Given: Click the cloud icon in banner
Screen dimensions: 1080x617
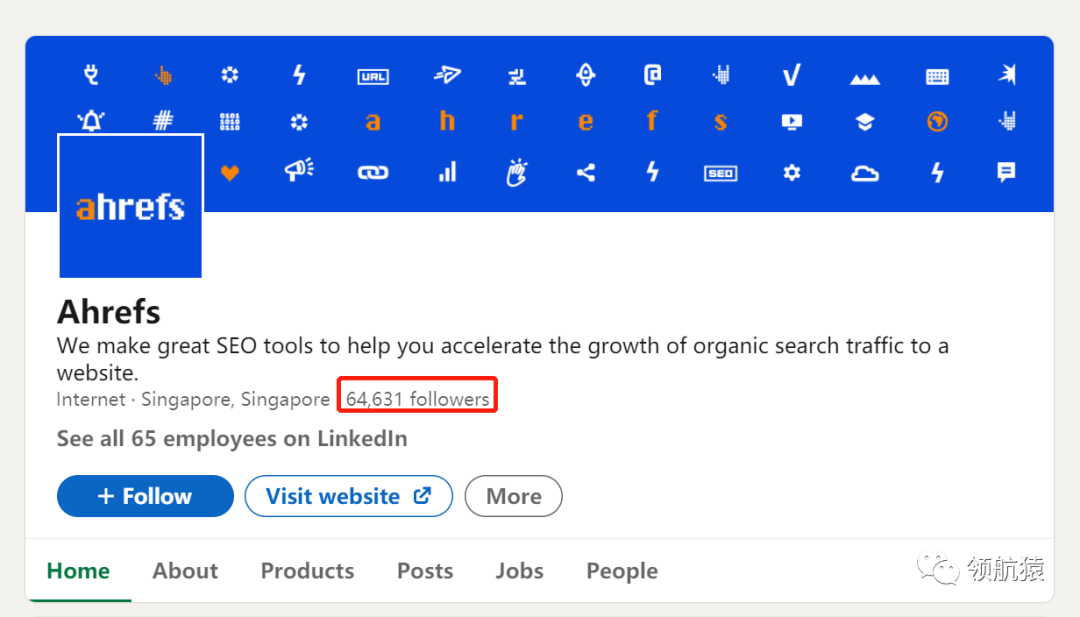Looking at the screenshot, I should [864, 174].
